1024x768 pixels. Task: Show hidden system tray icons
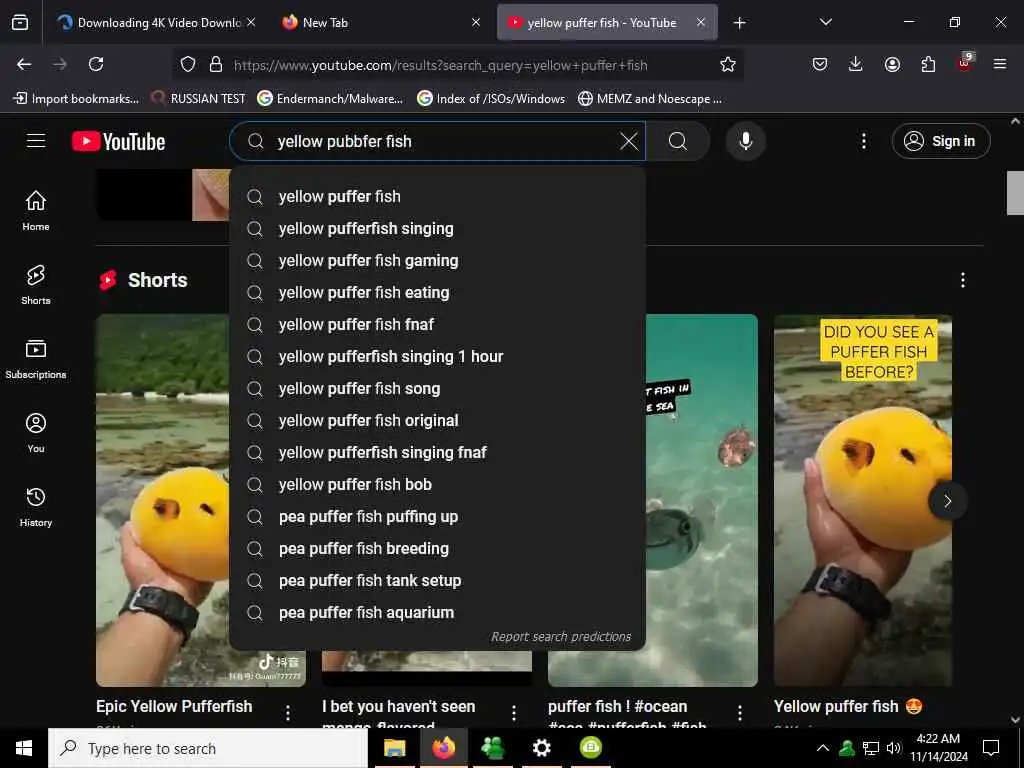pos(823,748)
